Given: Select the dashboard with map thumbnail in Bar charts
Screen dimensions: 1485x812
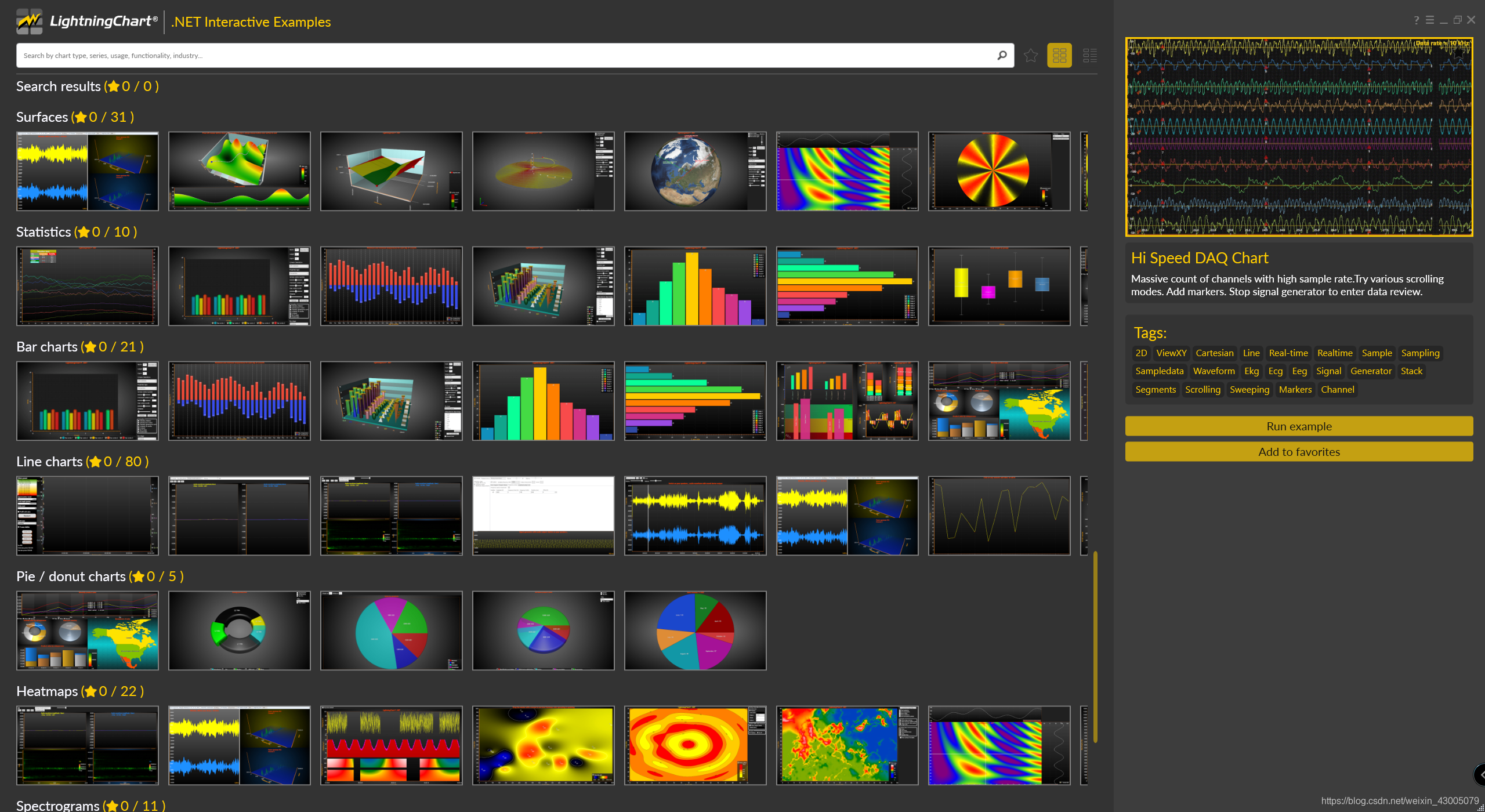Looking at the screenshot, I should tap(999, 401).
